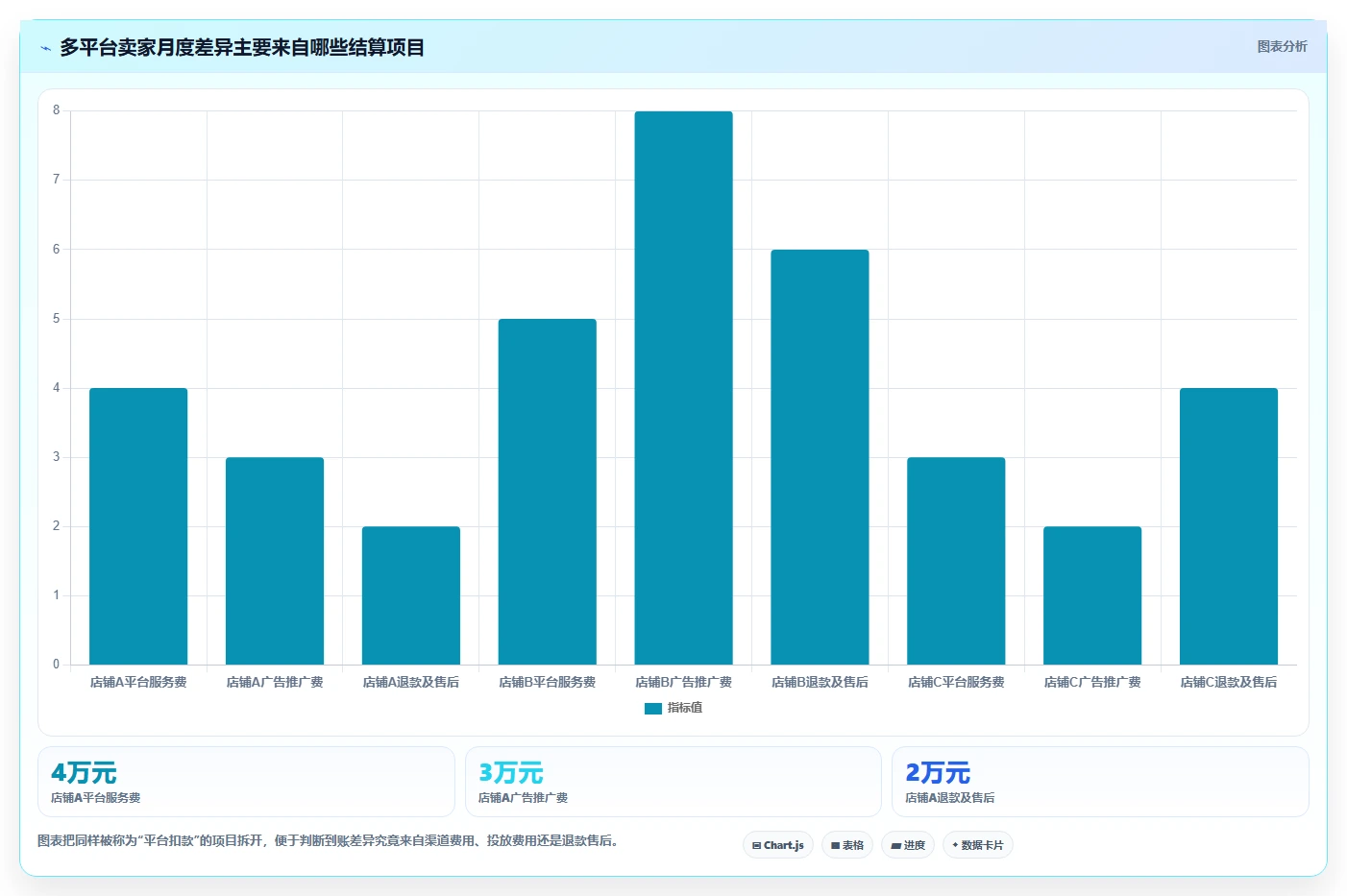Viewport: 1347px width, 896px height.
Task: Click the 店铺B平台服务费 x-axis label
Action: (548, 682)
